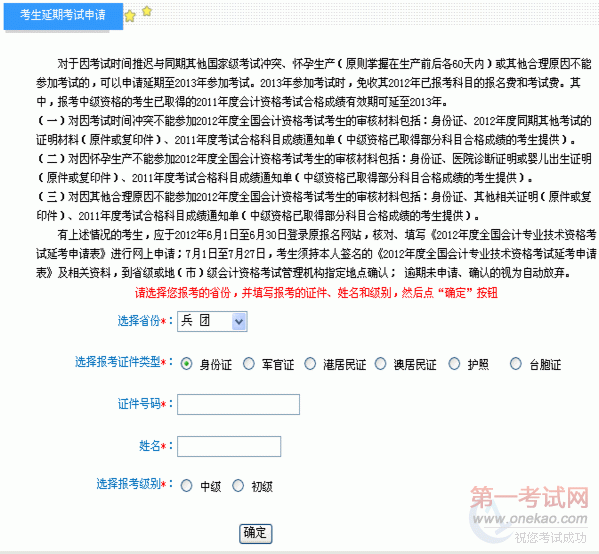
Task: Open the 考生延期考试申请 tab
Action: click(63, 16)
